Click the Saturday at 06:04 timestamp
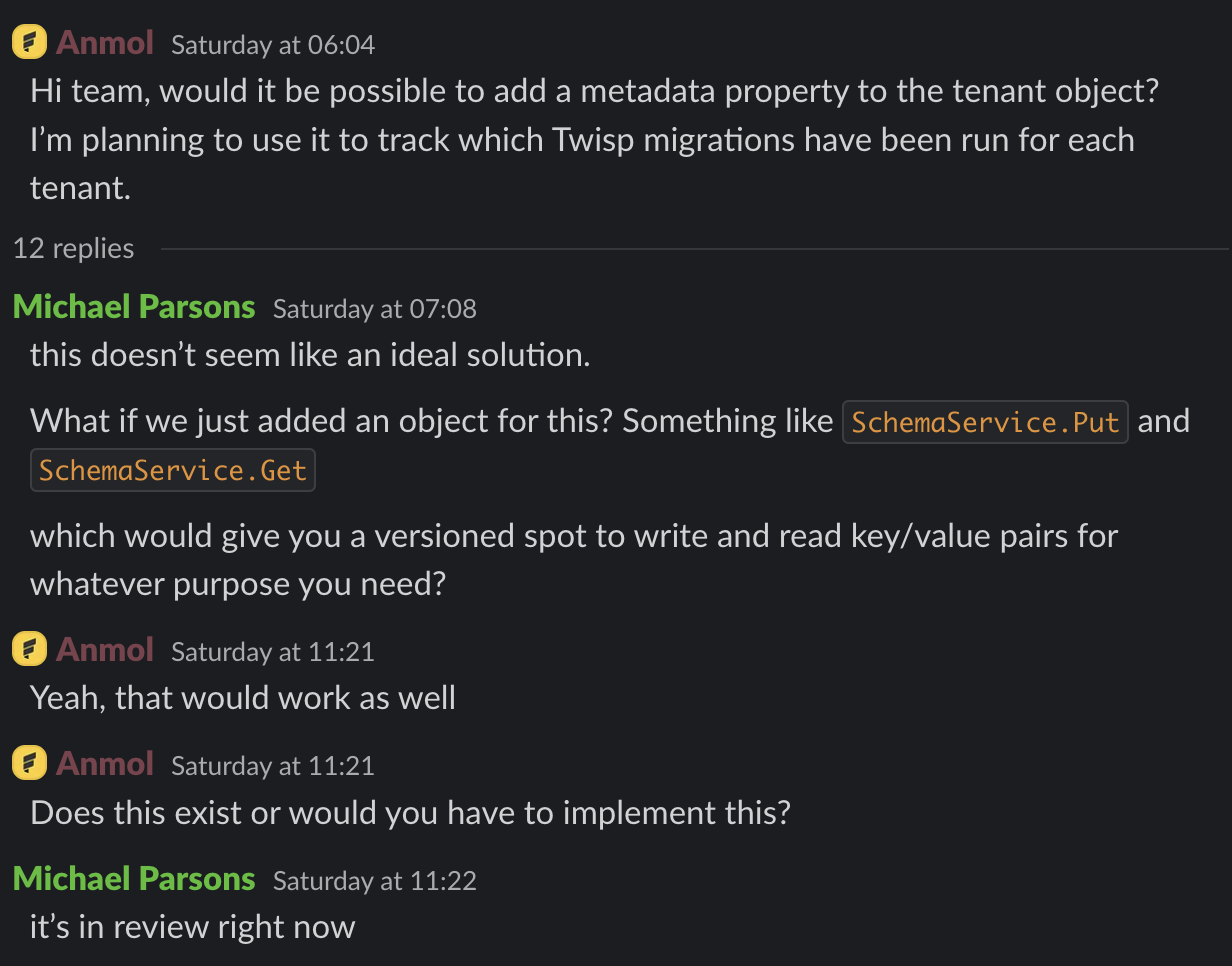Viewport: 1232px width, 966px height. 274,45
